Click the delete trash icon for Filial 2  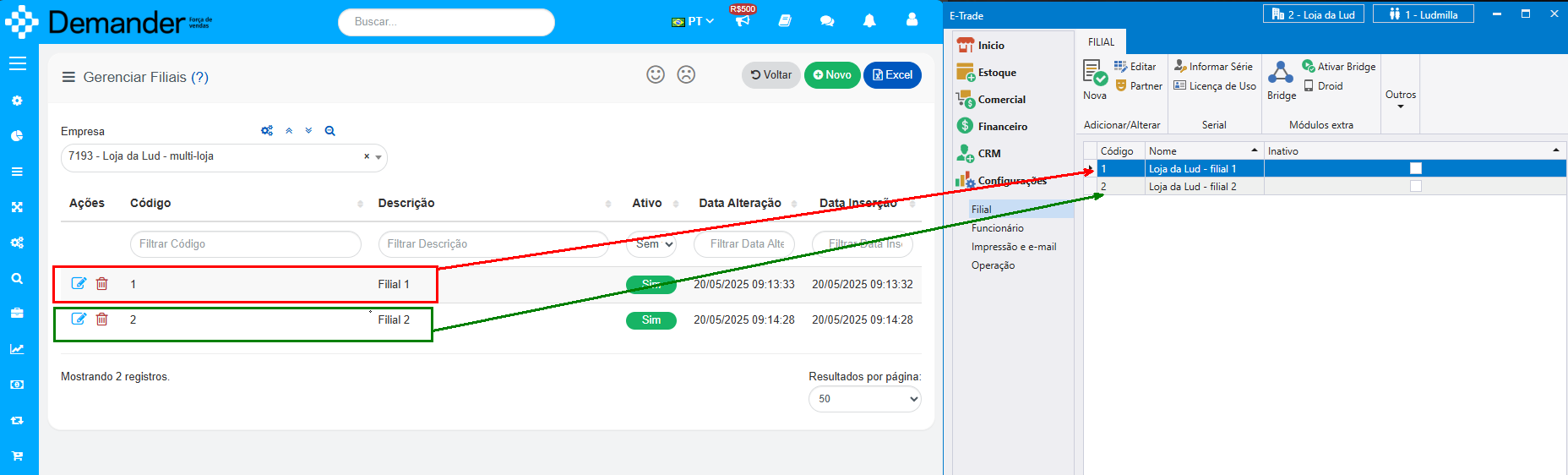101,319
